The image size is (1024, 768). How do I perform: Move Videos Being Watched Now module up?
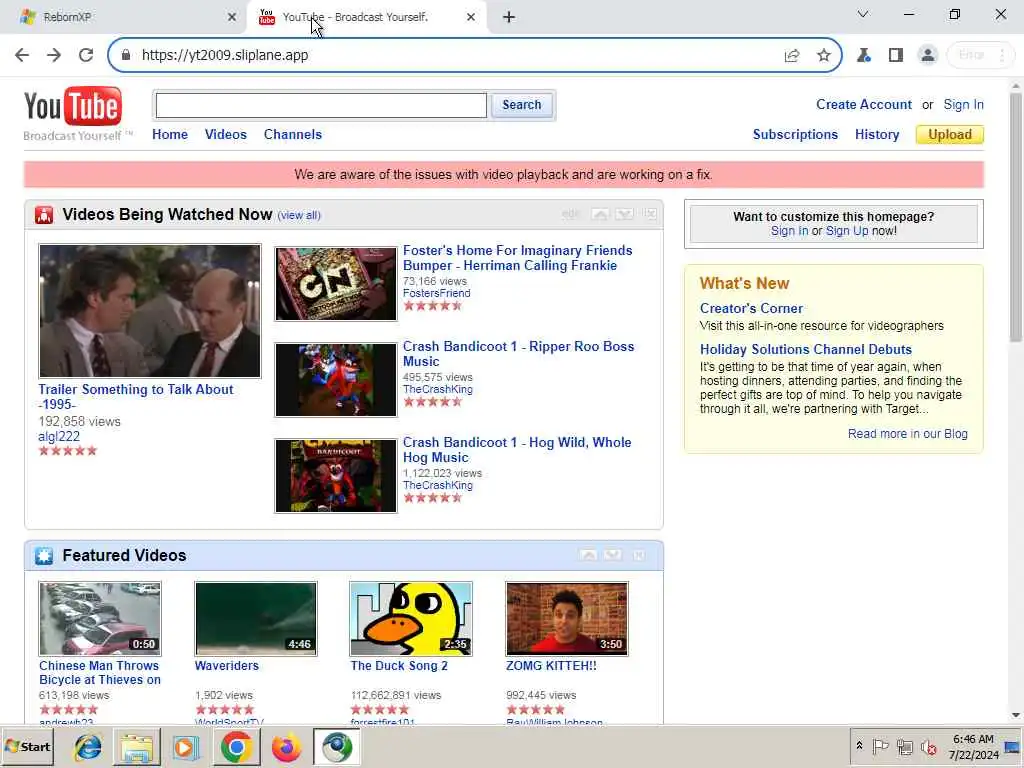(600, 214)
